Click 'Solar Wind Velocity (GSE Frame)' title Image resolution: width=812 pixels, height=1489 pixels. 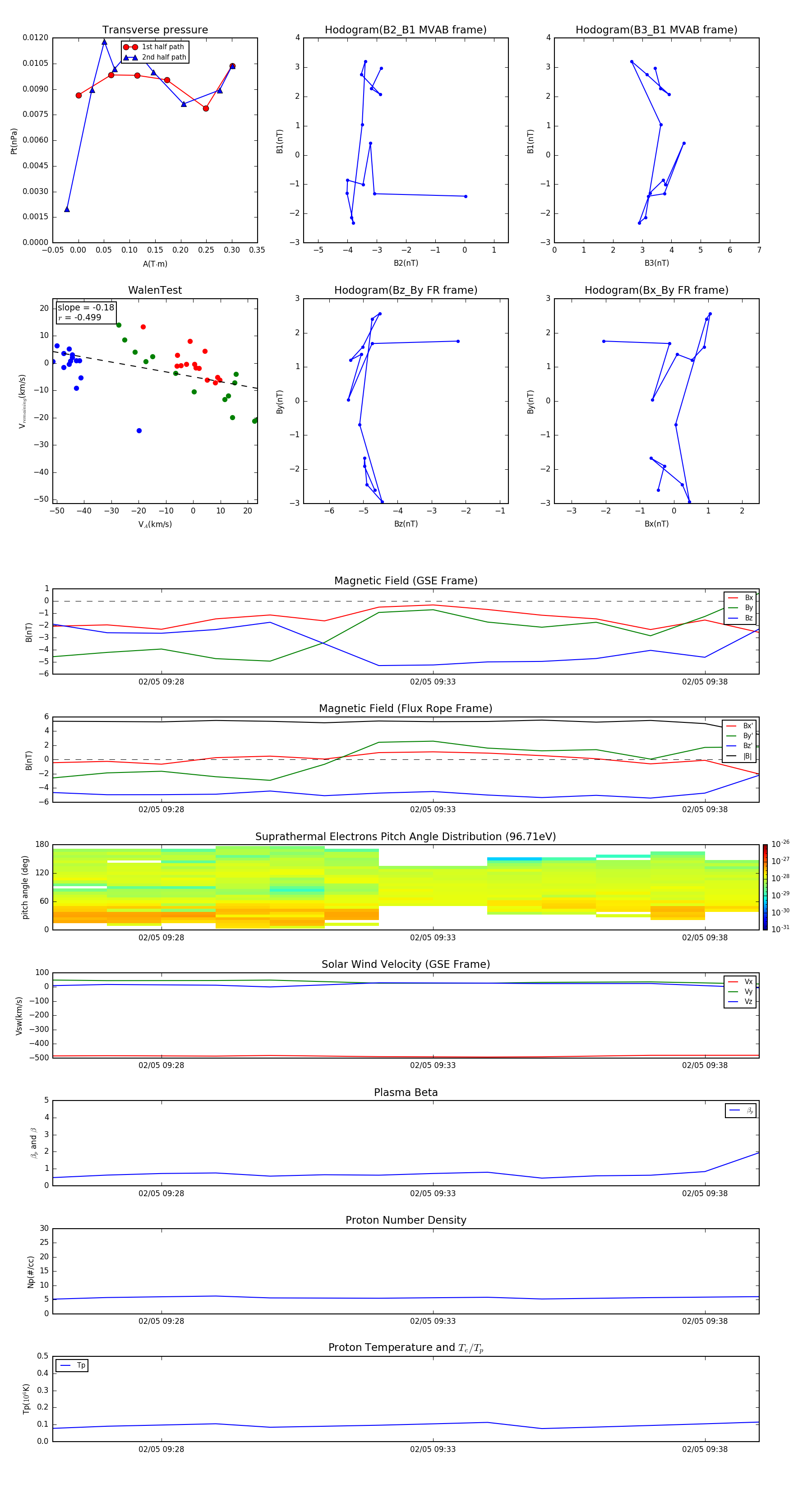click(x=406, y=965)
